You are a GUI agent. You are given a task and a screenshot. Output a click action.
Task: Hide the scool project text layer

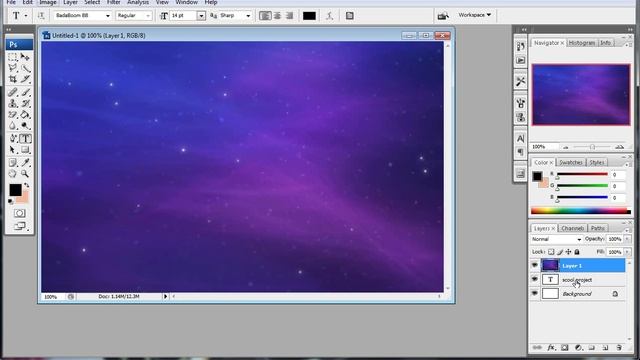(535, 279)
